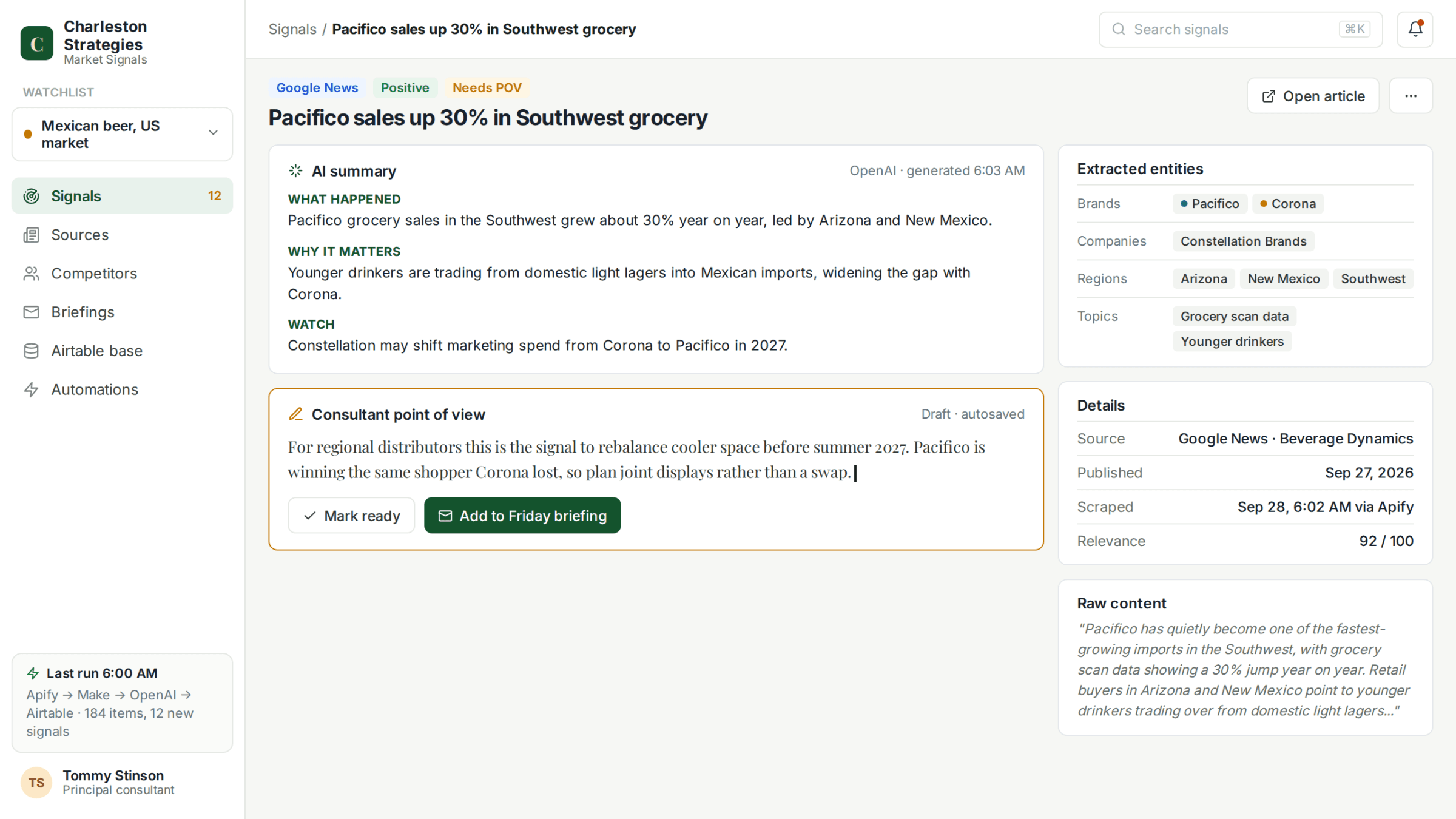Click the watchlist chevron arrow
Image resolution: width=1456 pixels, height=819 pixels.
213,133
